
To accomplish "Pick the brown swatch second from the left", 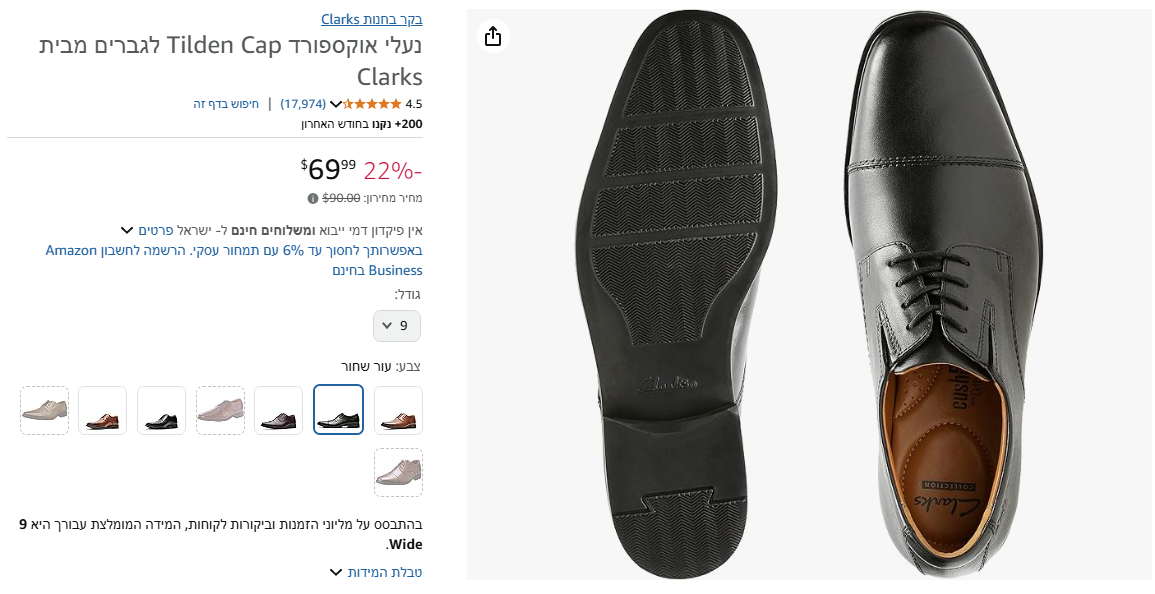I will (x=103, y=410).
